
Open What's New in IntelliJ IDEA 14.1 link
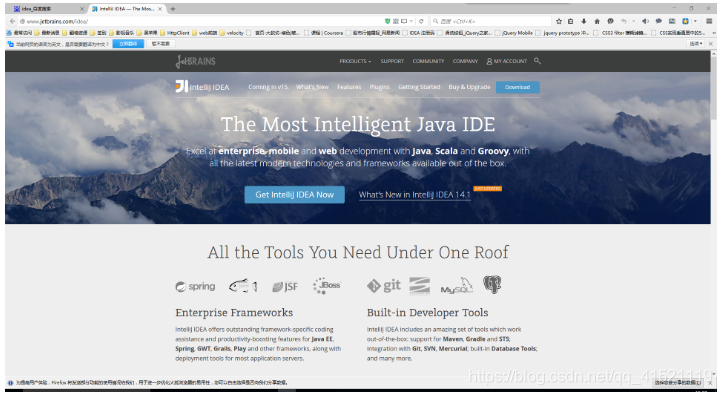tap(414, 195)
